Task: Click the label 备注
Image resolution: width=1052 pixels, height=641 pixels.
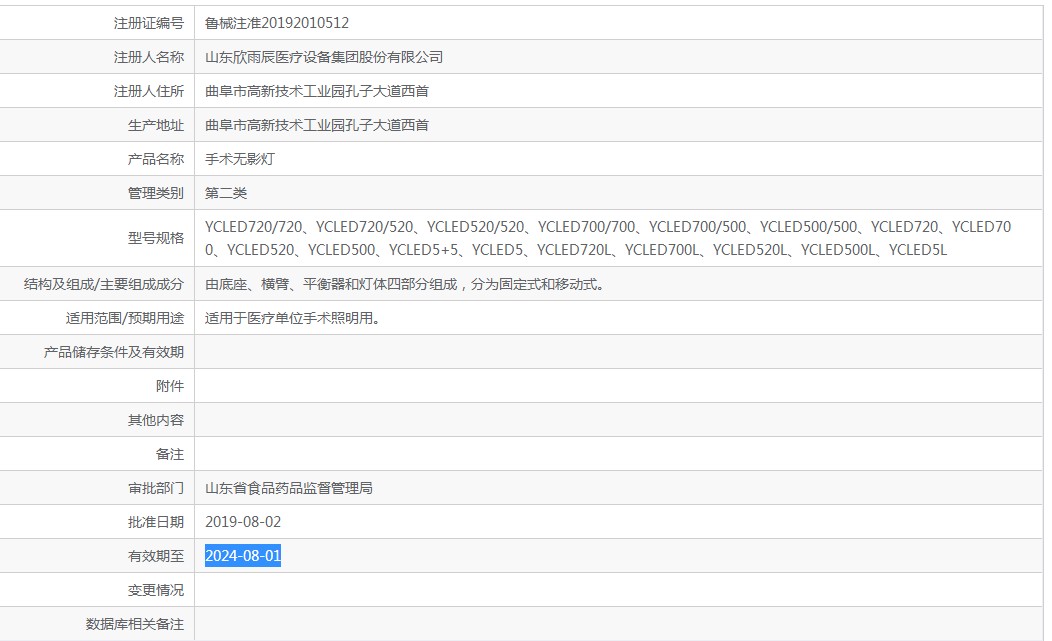Action: click(170, 454)
